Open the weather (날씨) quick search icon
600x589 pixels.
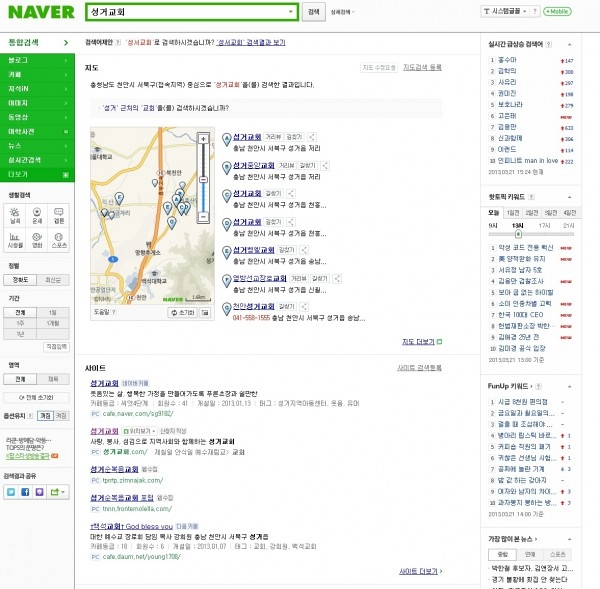[15, 215]
